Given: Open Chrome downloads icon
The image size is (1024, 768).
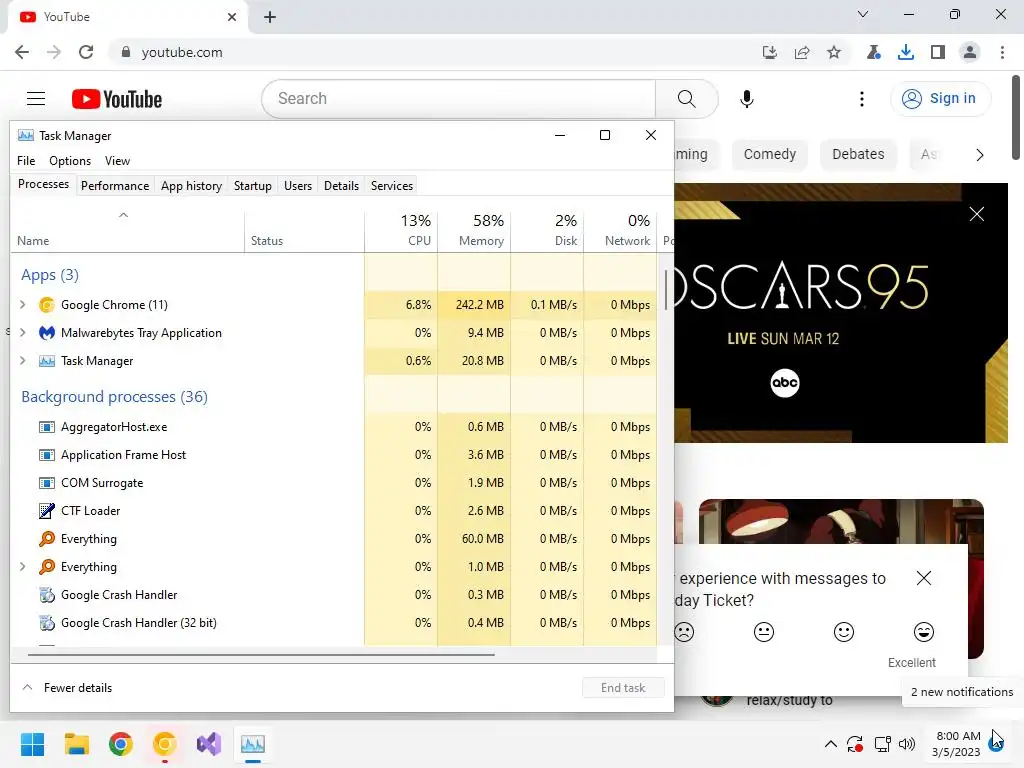Looking at the screenshot, I should [906, 52].
